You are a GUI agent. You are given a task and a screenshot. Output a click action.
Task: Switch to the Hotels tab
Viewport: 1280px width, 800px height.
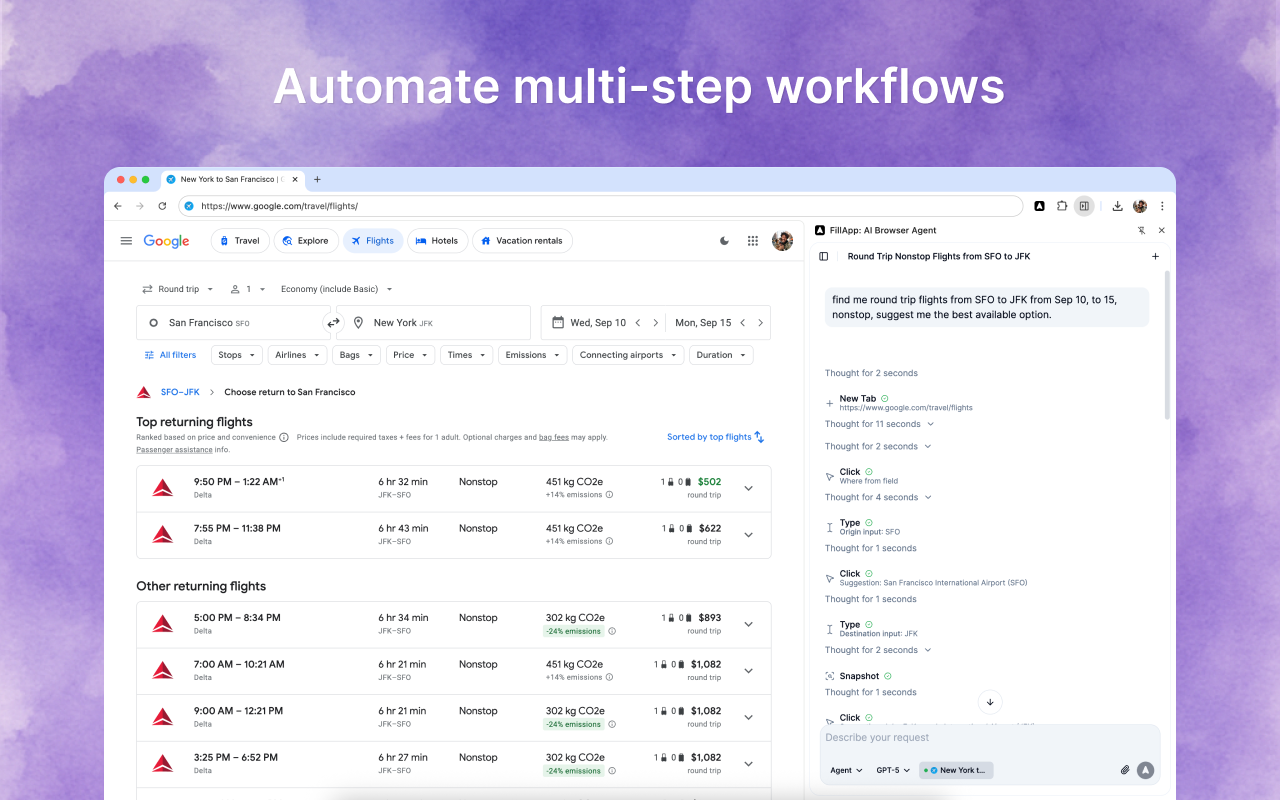[x=437, y=241]
